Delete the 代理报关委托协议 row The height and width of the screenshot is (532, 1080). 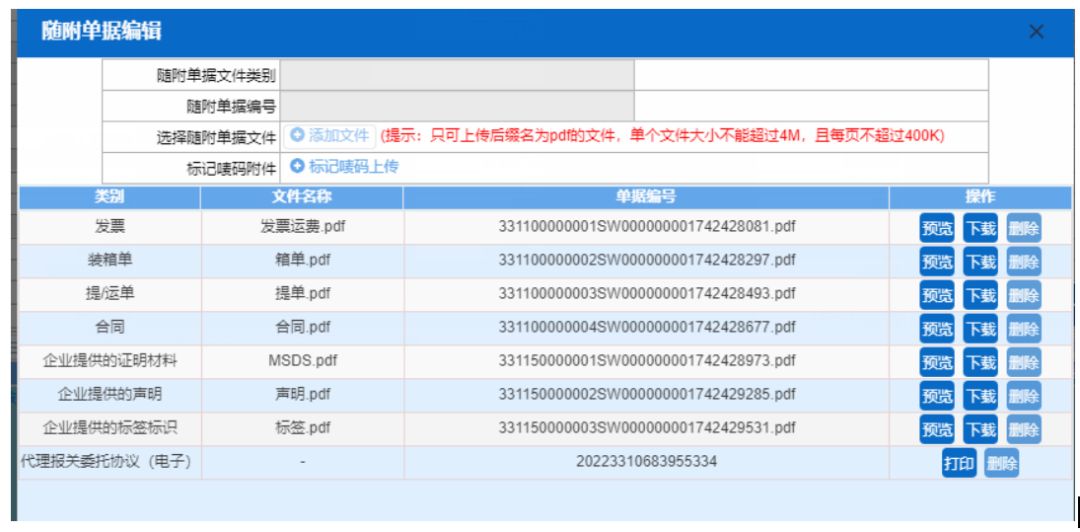tap(1001, 464)
